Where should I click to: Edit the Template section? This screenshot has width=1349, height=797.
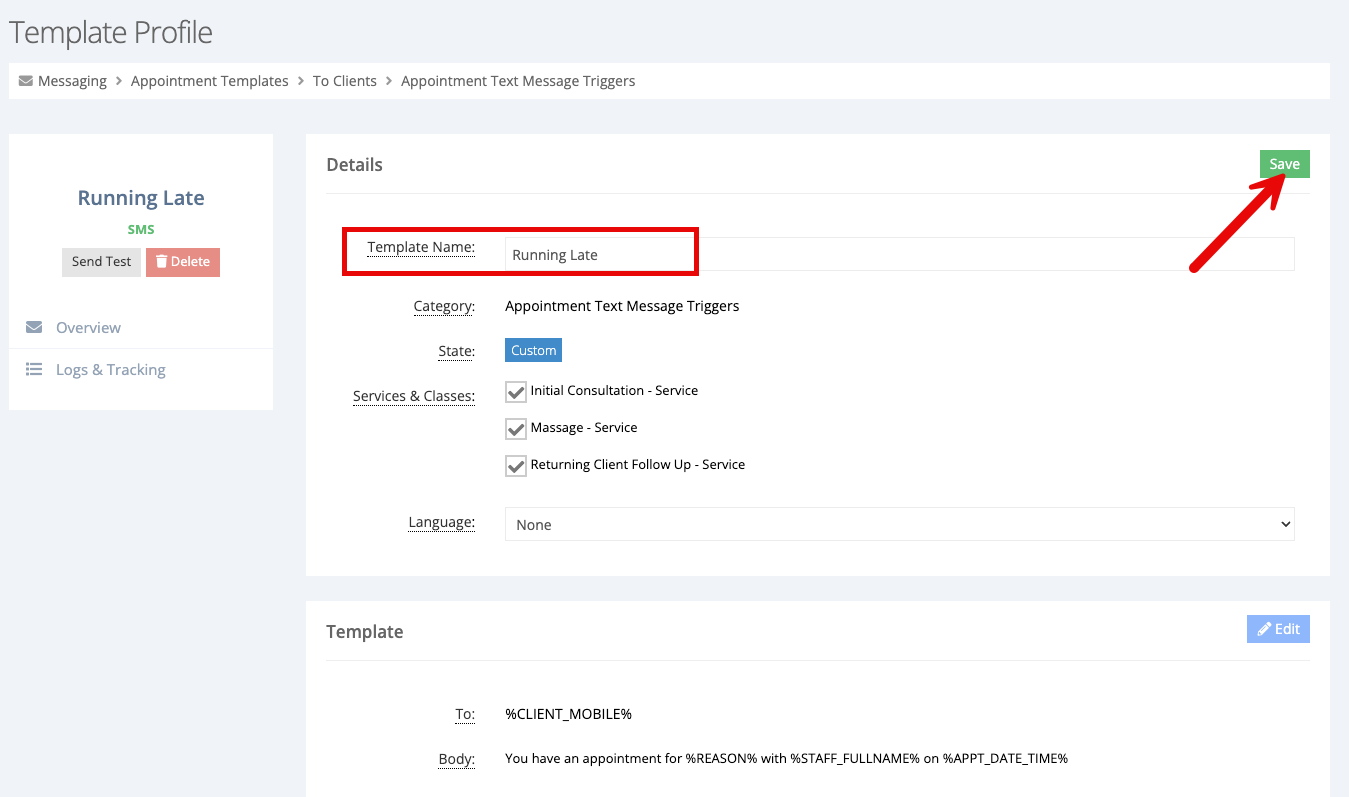coord(1278,629)
